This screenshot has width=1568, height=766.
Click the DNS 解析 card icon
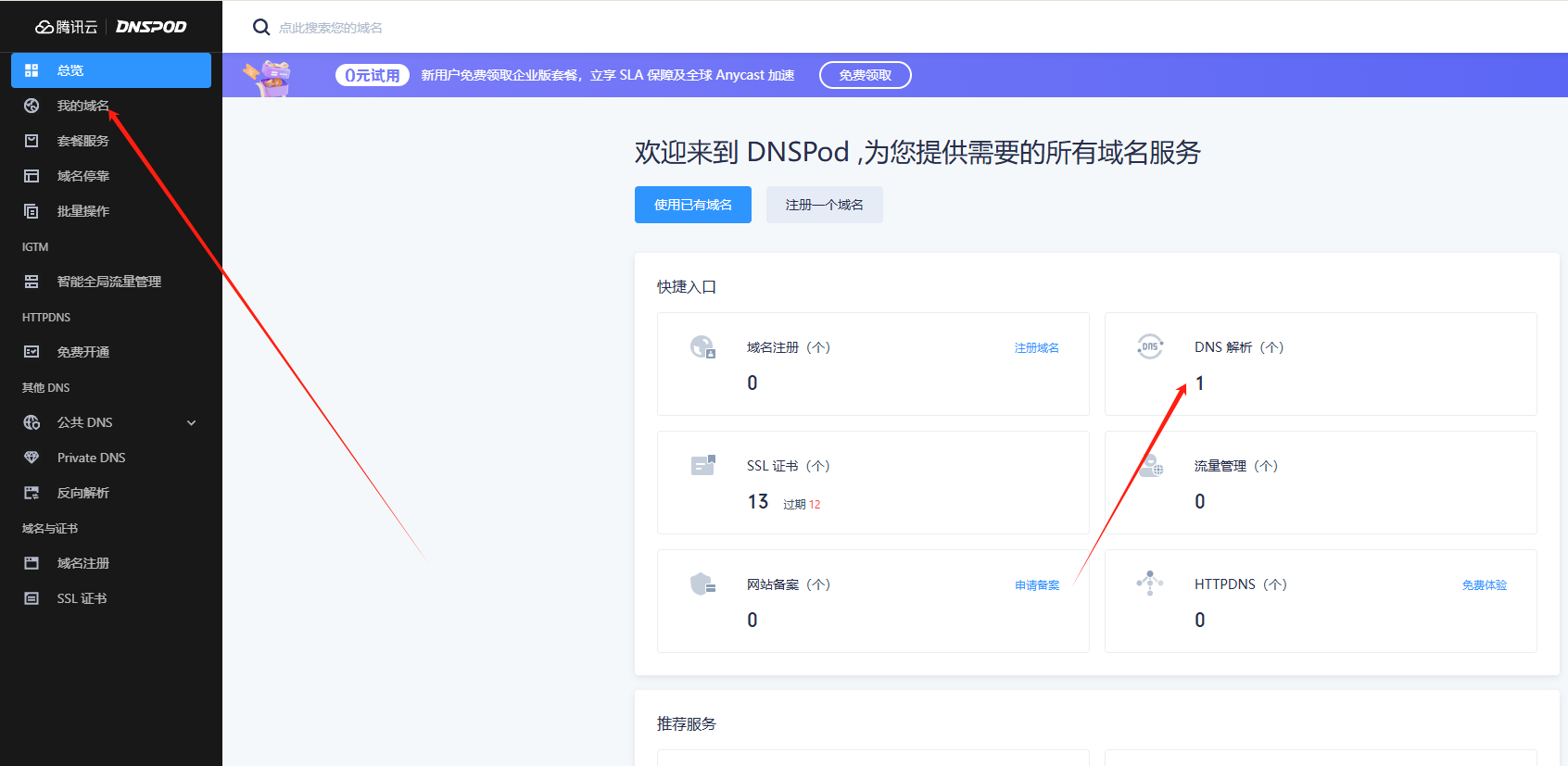(x=1150, y=346)
